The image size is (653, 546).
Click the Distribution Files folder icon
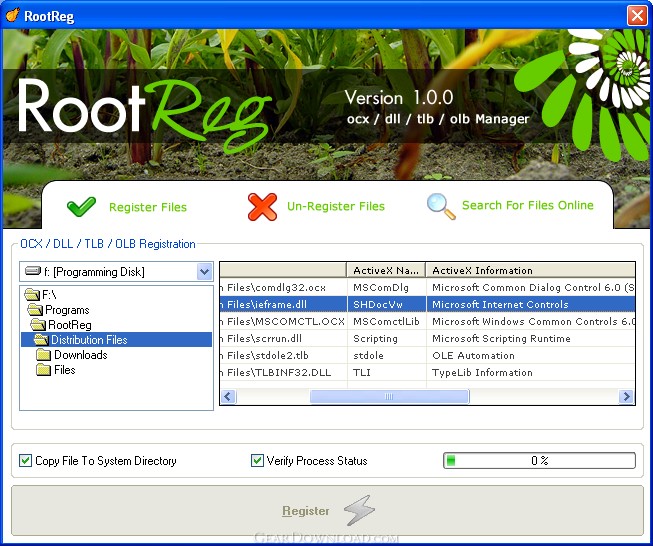click(41, 339)
